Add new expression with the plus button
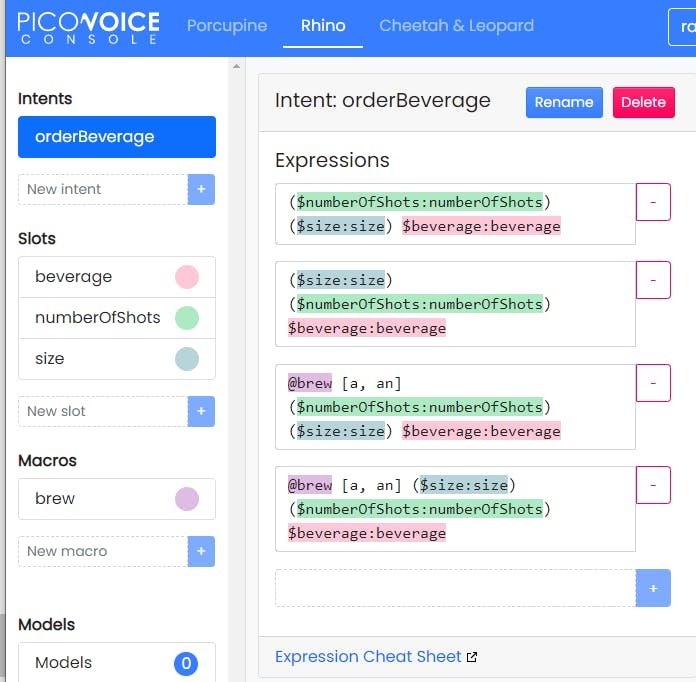 point(653,589)
